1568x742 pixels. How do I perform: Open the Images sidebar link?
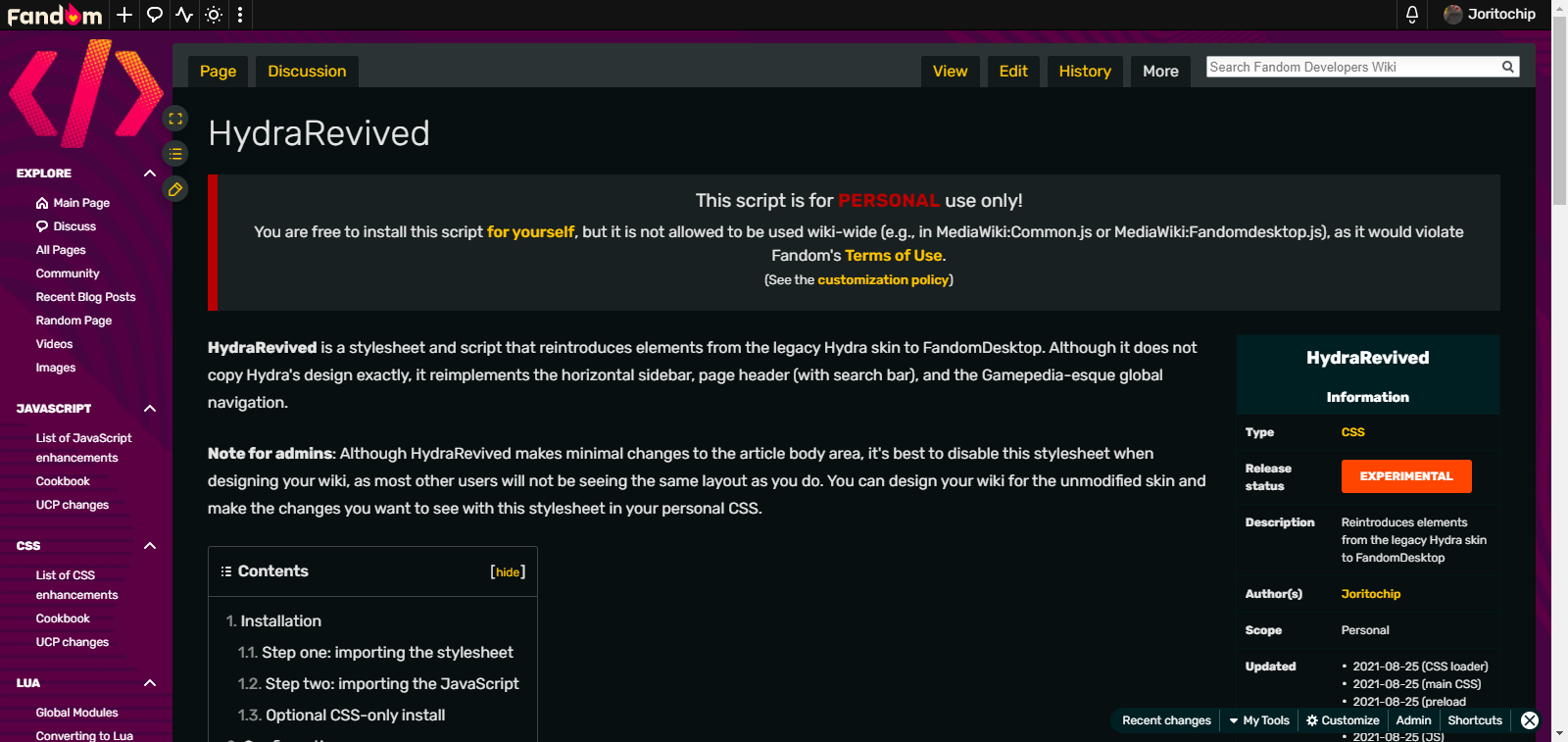(56, 368)
